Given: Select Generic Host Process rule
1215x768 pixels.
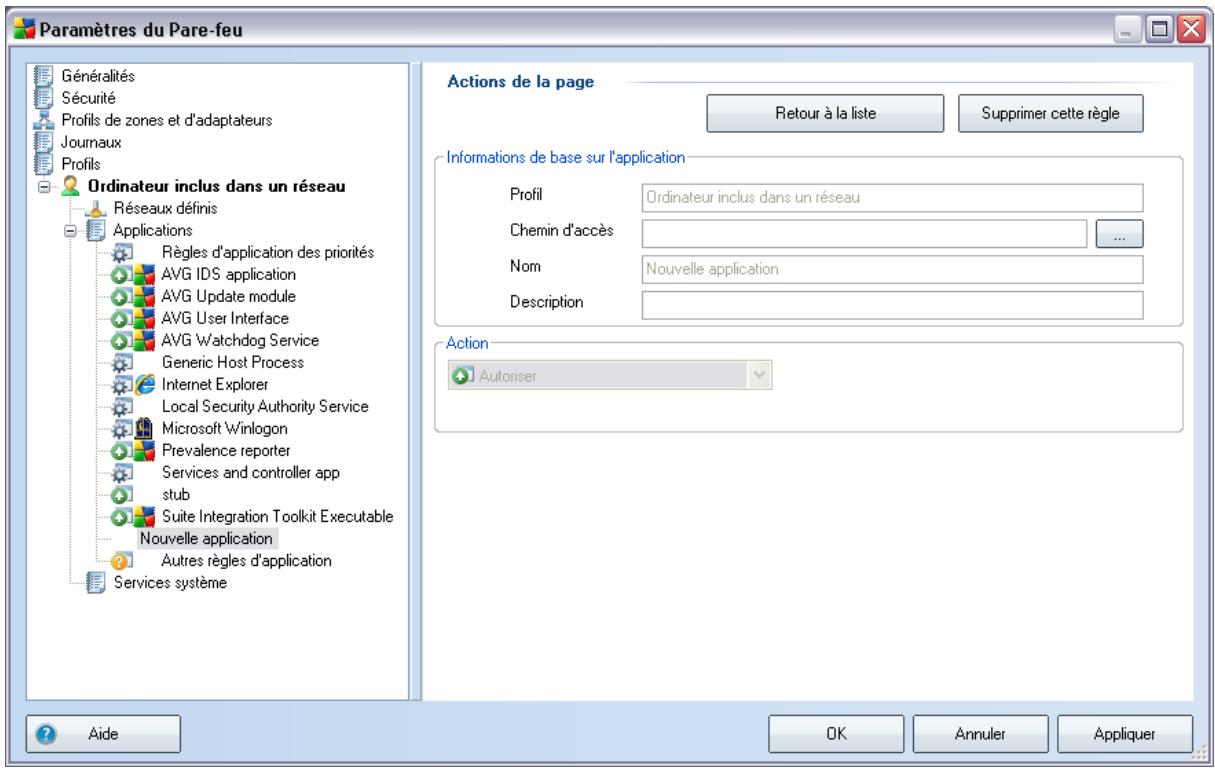Looking at the screenshot, I should 232,362.
